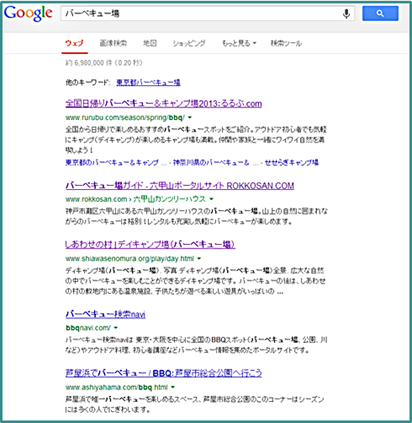412x423 pixels.
Task: Switch to the ショッピング tab
Action: (x=189, y=43)
